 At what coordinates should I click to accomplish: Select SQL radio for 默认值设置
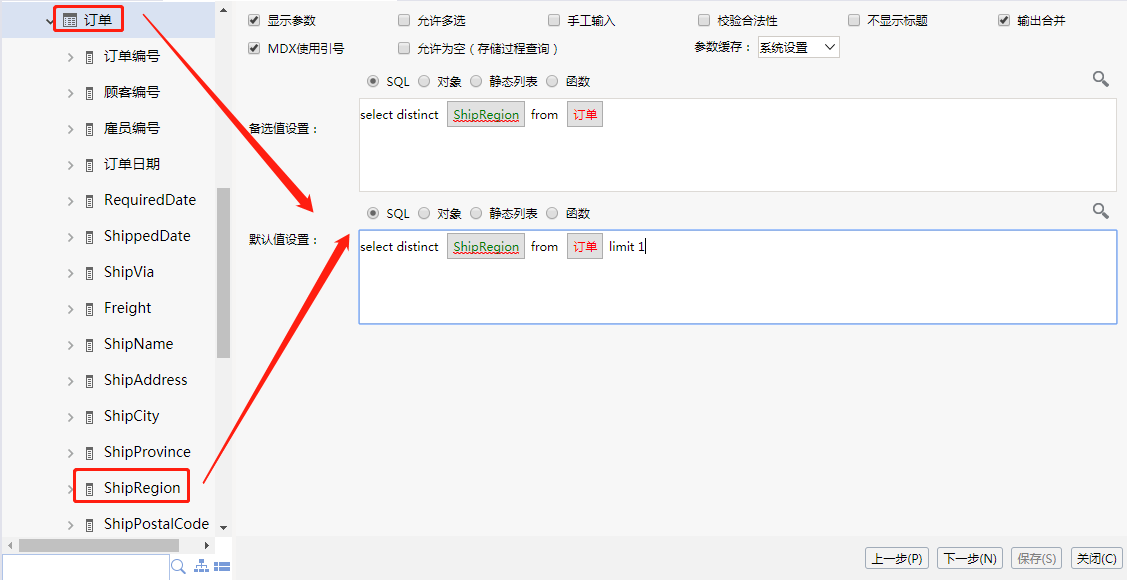(x=372, y=213)
